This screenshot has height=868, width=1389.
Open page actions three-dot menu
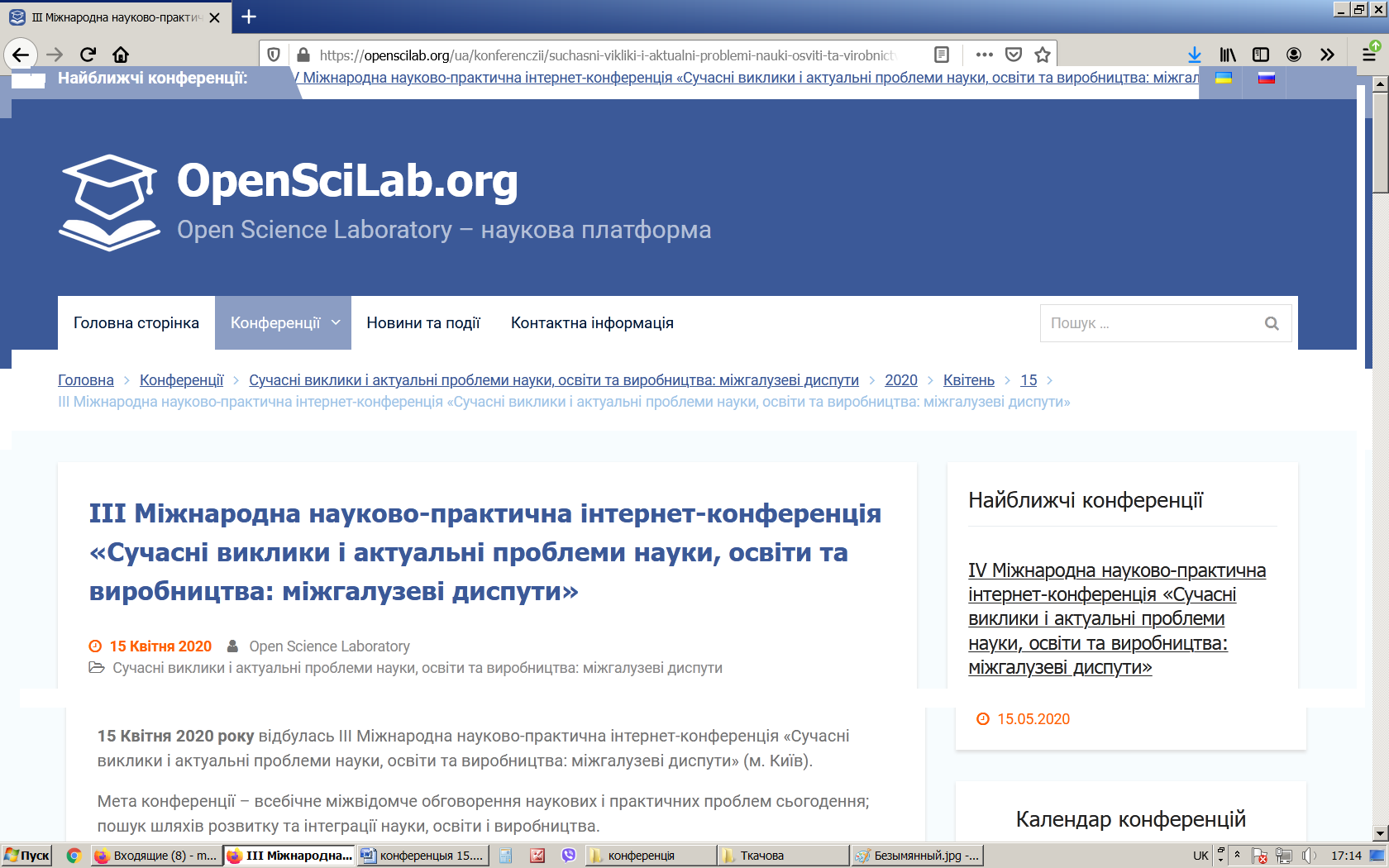pyautogui.click(x=984, y=55)
